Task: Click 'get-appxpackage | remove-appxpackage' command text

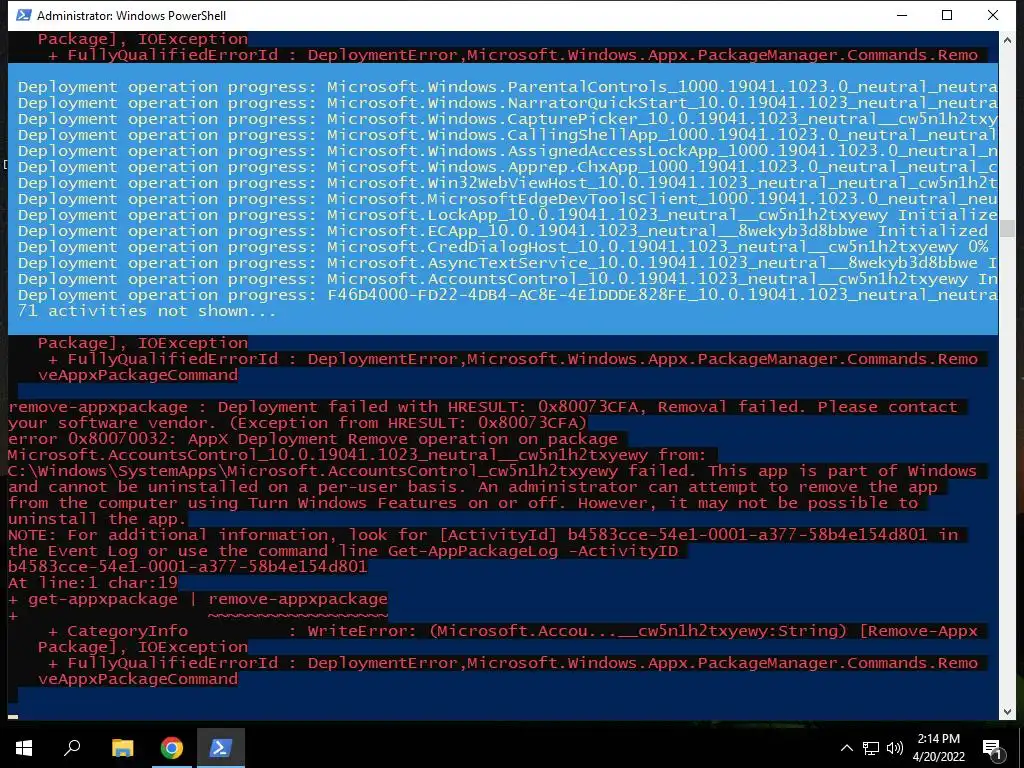Action: click(x=208, y=600)
